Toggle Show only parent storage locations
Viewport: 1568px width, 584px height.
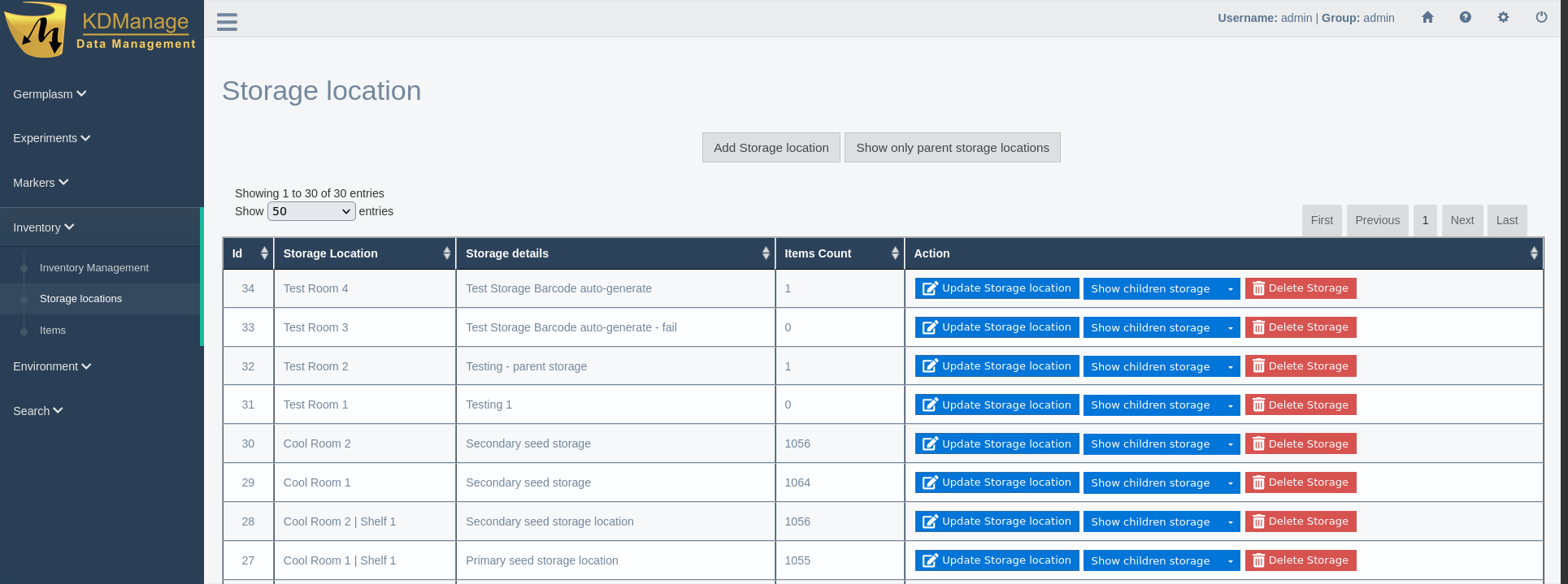click(952, 148)
